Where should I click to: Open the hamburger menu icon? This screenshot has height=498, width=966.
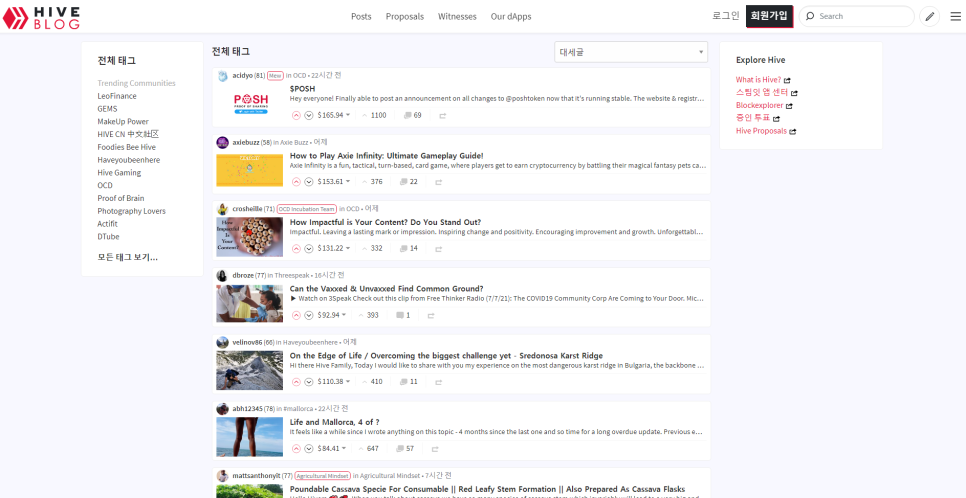956,17
